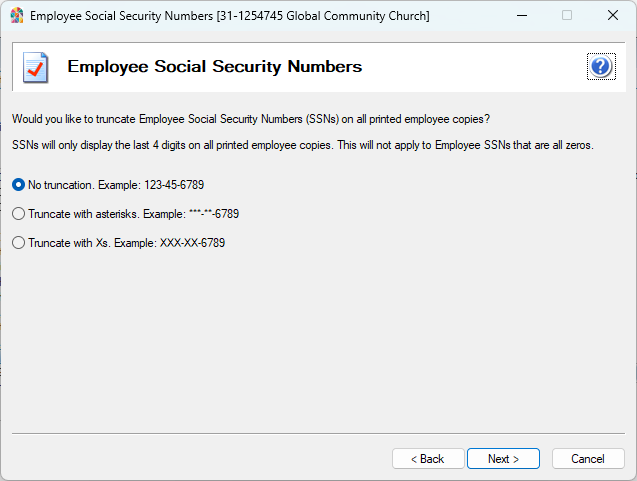
Task: Click the application icon in title bar
Action: tap(16, 16)
